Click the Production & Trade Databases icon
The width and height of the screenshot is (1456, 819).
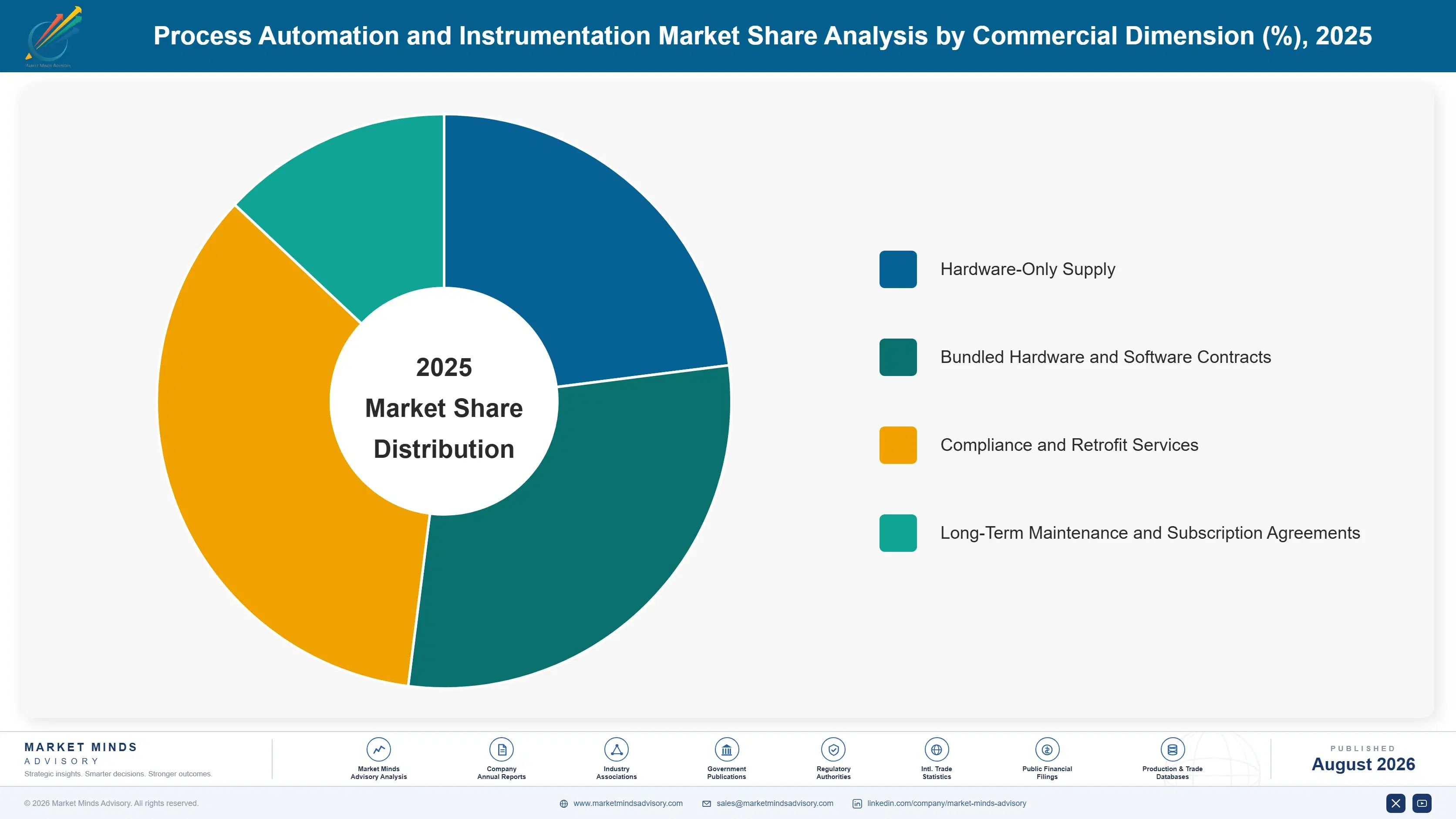pyautogui.click(x=1172, y=749)
